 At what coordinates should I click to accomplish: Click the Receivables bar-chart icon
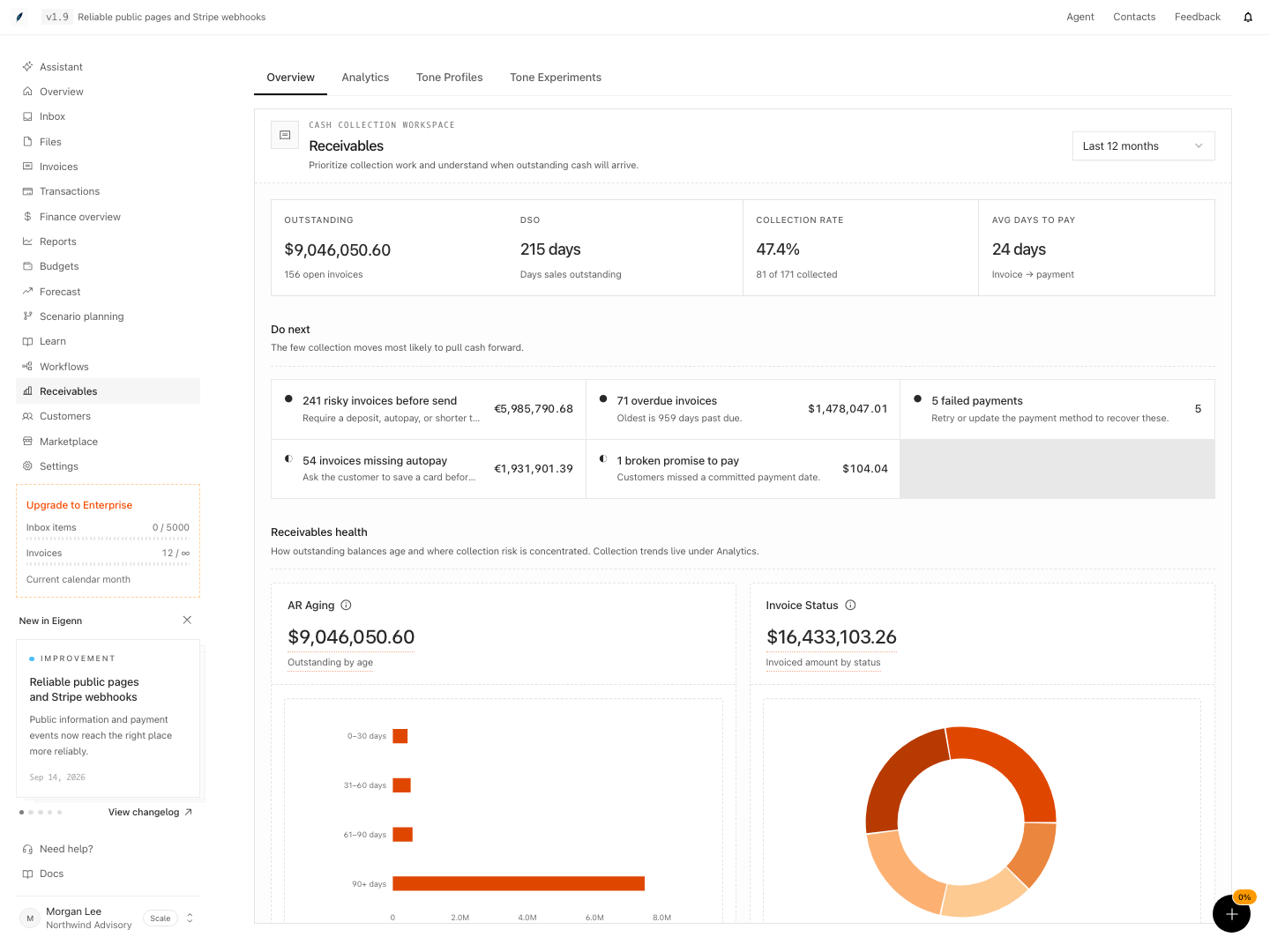pyautogui.click(x=27, y=391)
